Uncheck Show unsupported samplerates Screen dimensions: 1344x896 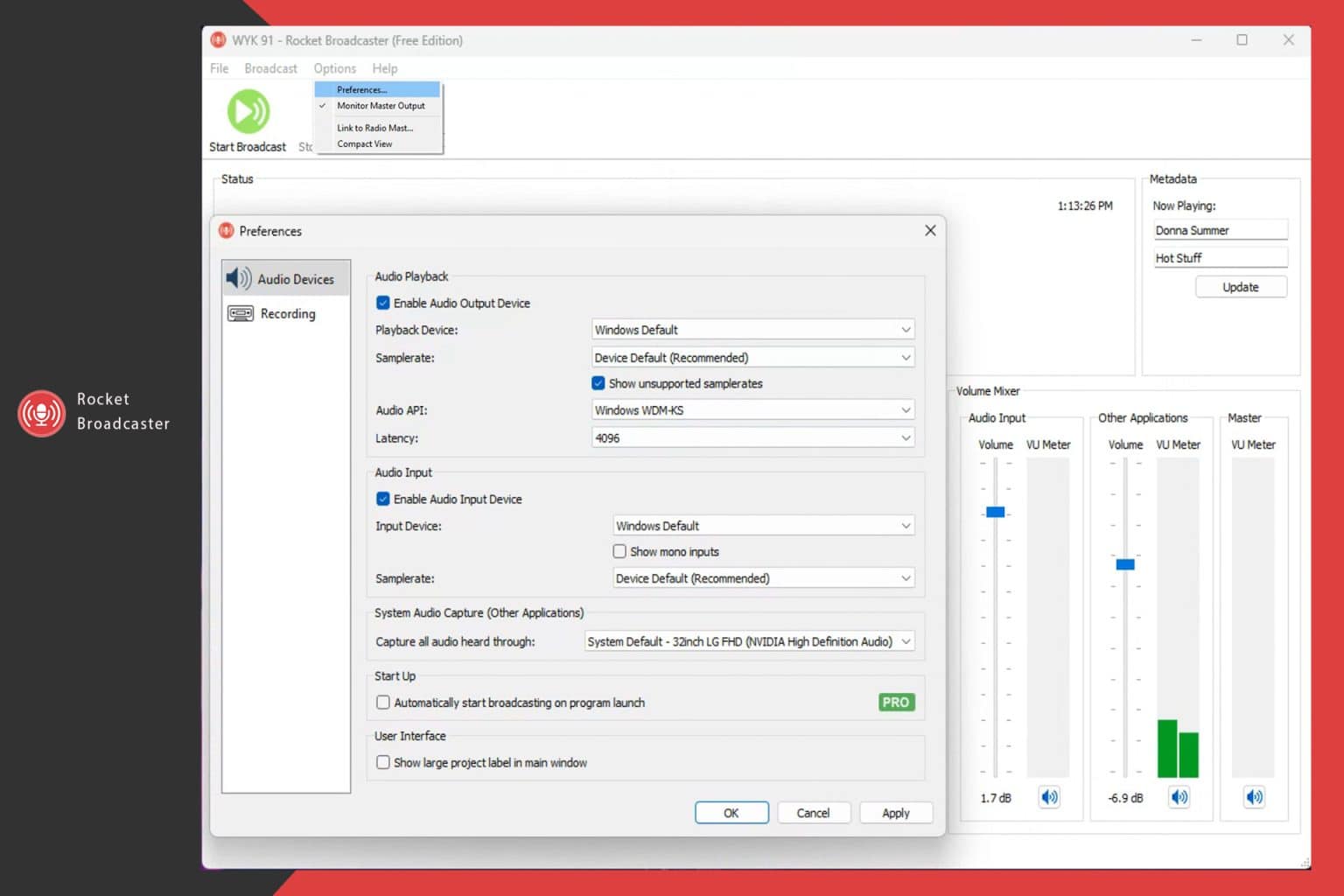598,383
